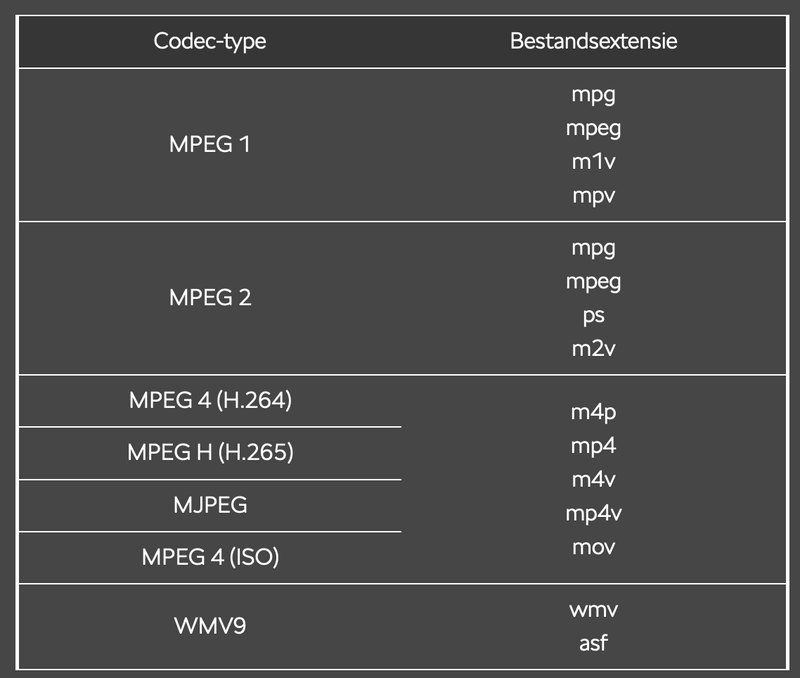
Task: Click the mp4v file extension text
Action: 593,514
